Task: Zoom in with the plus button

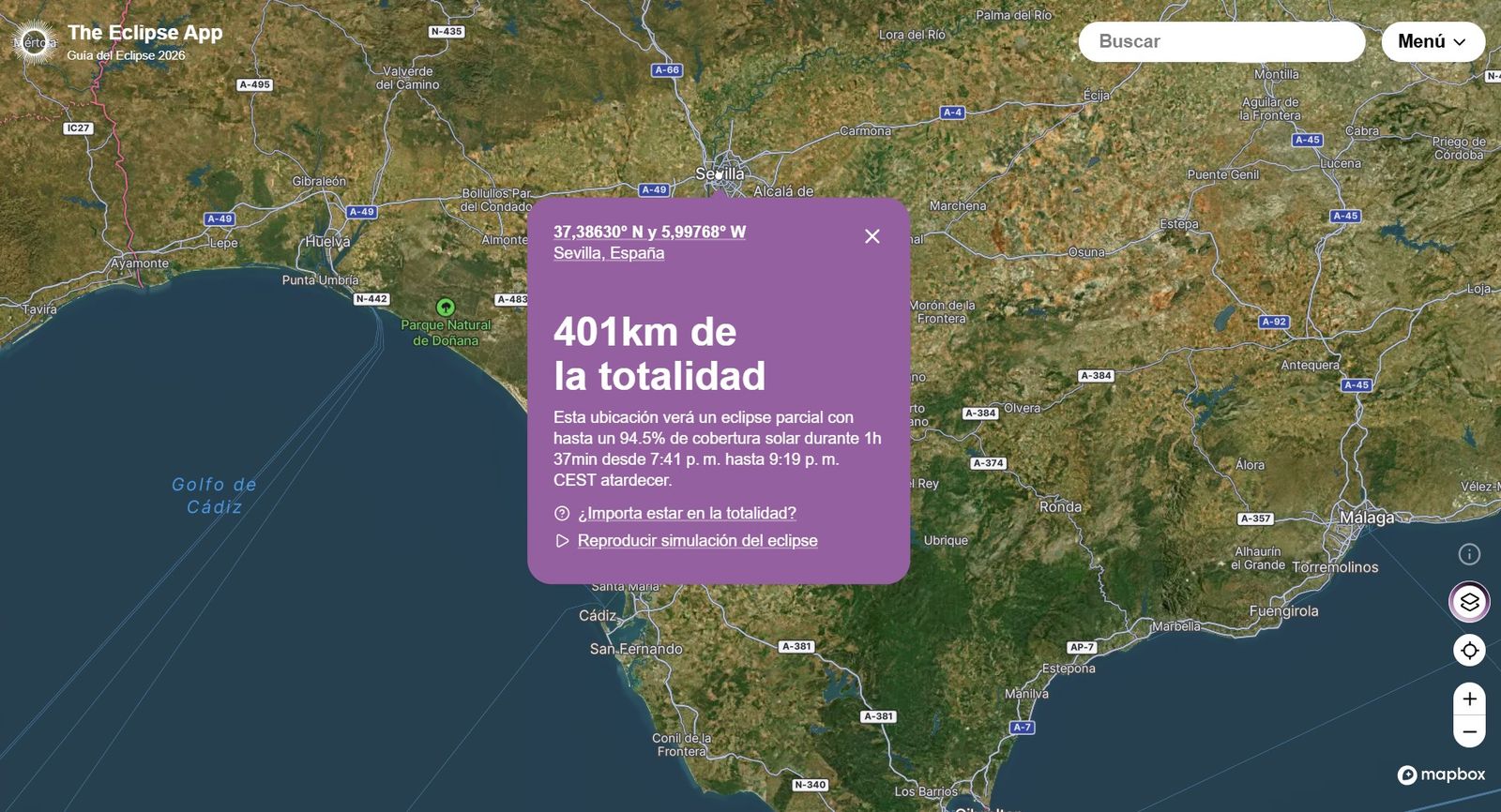Action: [1469, 699]
